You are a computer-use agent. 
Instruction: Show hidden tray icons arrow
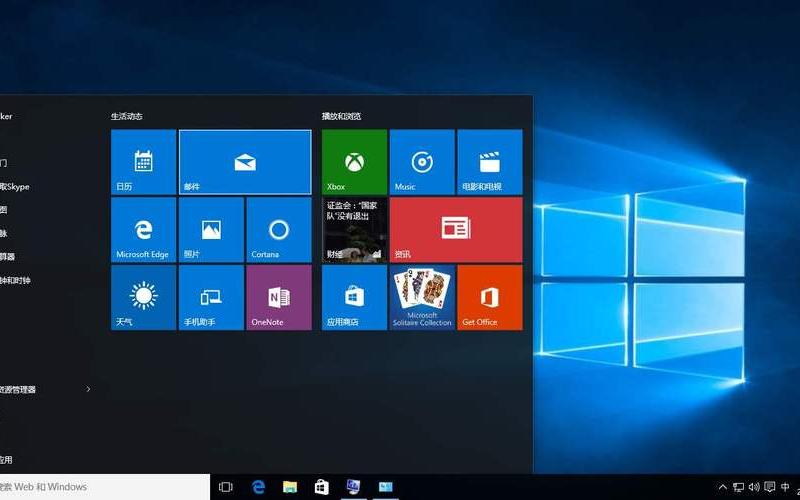(x=722, y=487)
